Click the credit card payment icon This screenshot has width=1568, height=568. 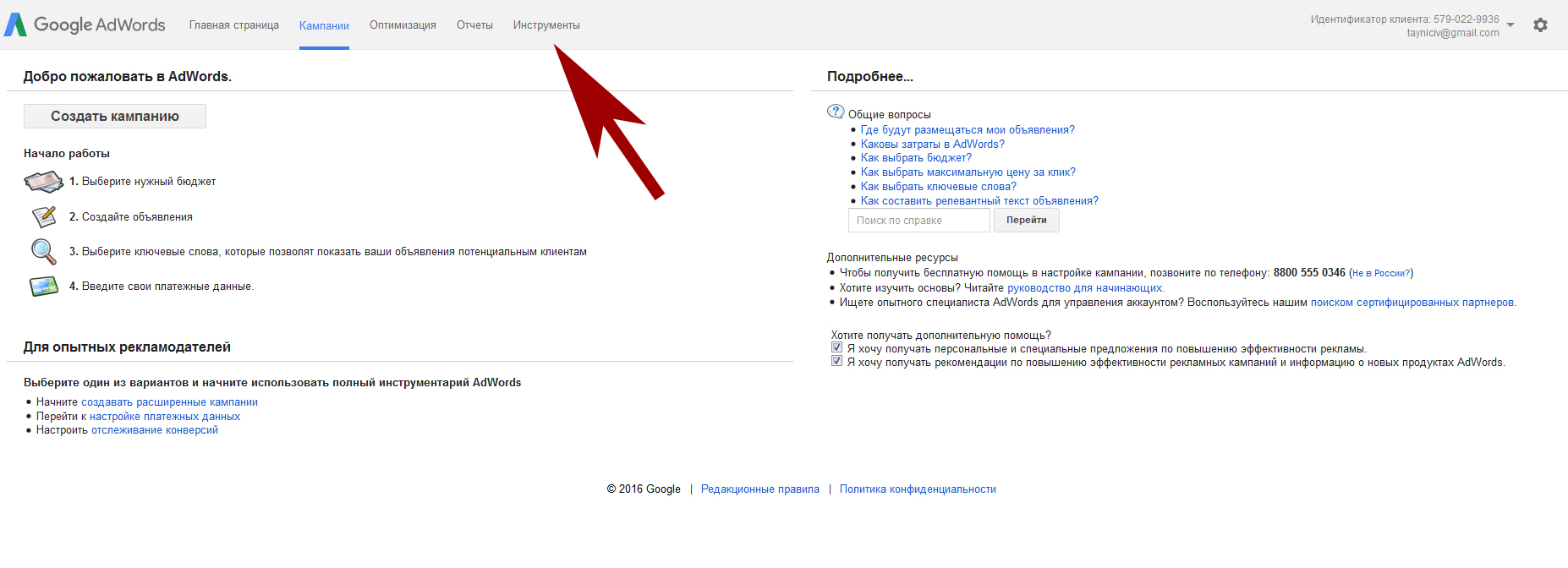(x=43, y=287)
